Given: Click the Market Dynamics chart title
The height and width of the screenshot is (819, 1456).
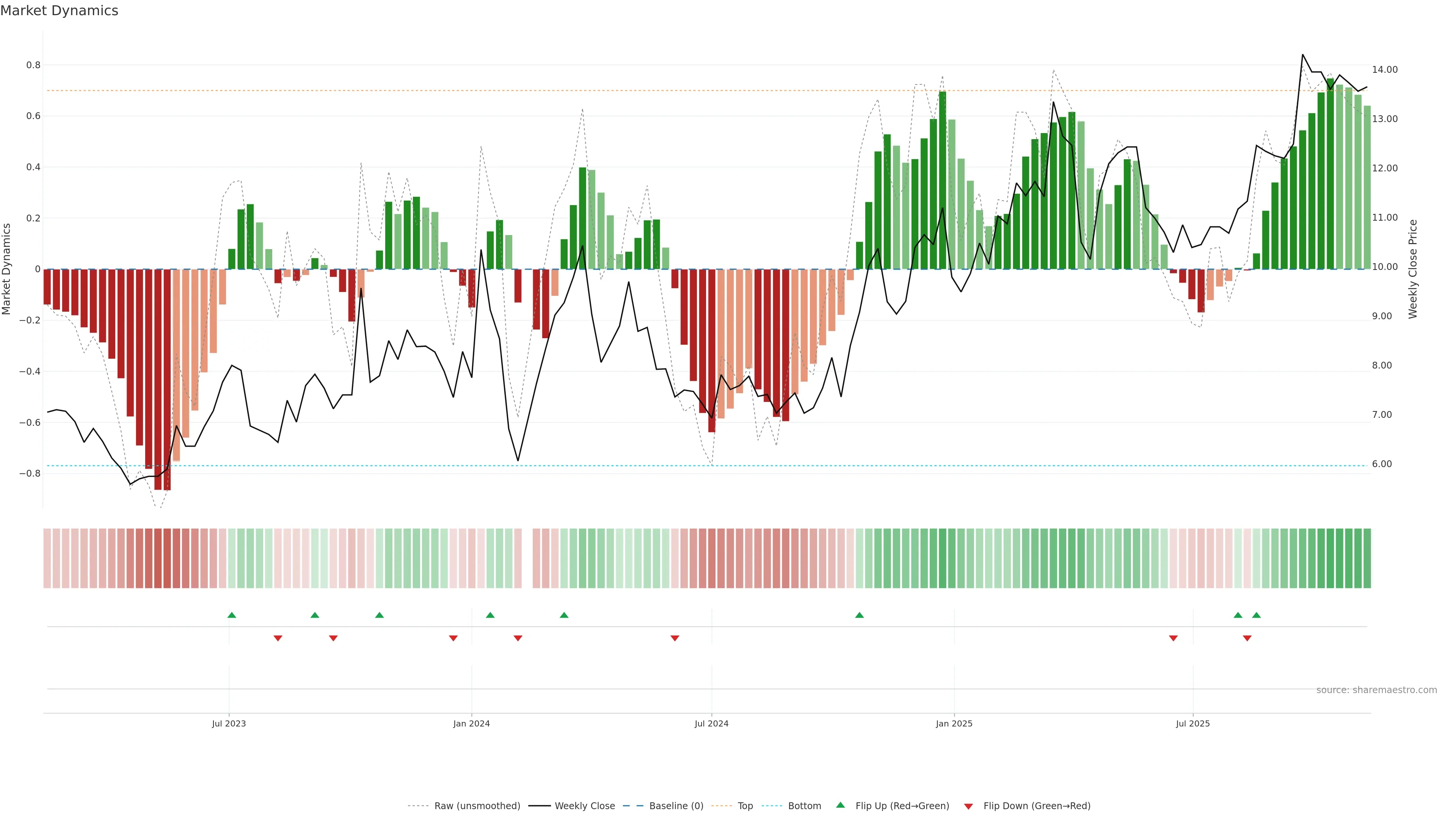Looking at the screenshot, I should click(60, 11).
